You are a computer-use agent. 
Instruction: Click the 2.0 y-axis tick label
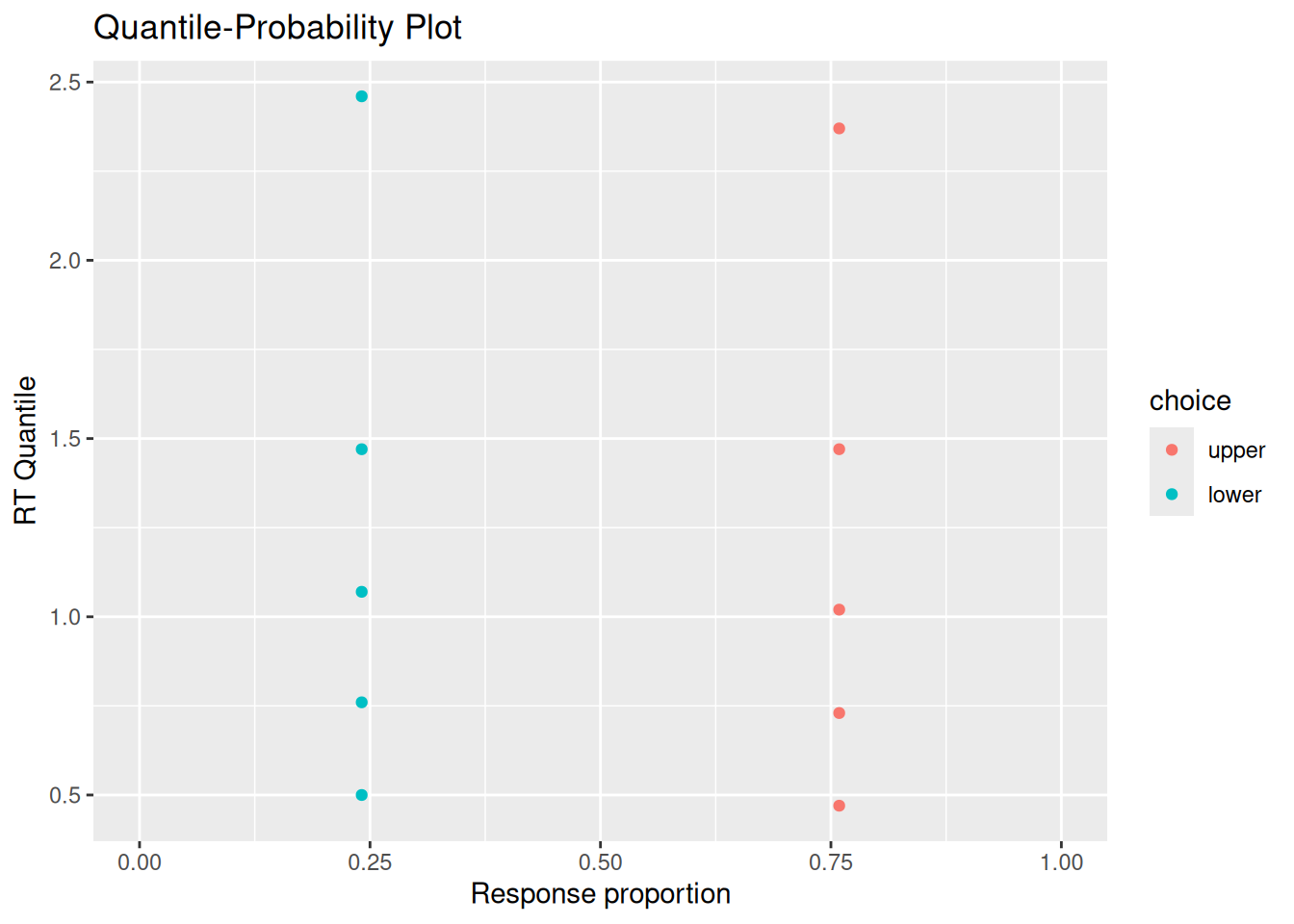tap(65, 261)
